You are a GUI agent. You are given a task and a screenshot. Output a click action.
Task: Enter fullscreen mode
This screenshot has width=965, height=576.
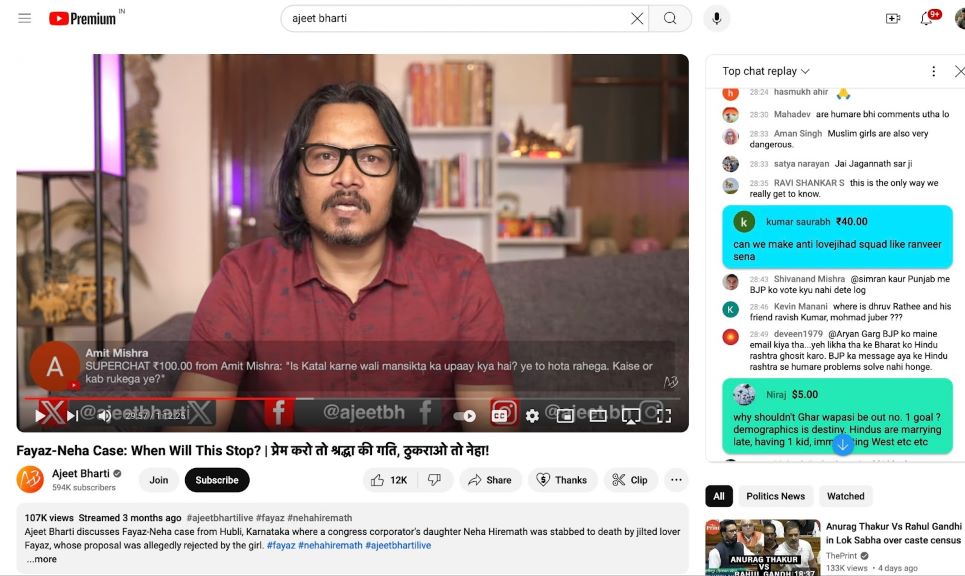[661, 415]
